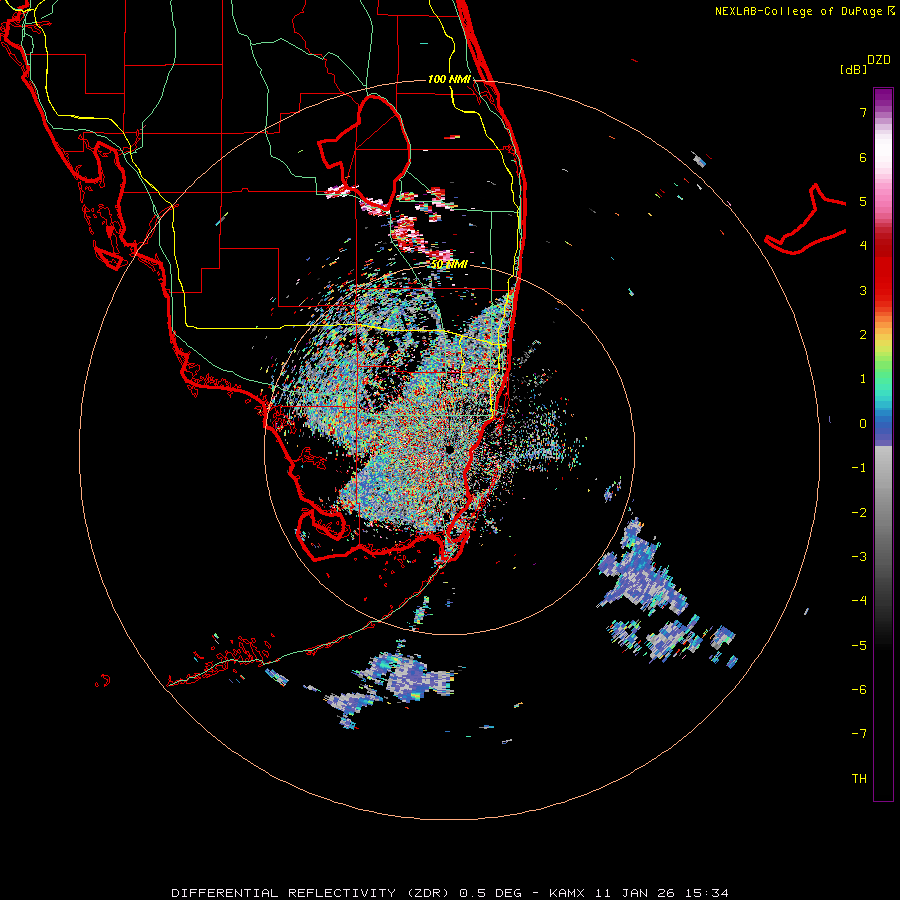Image resolution: width=900 pixels, height=900 pixels.
Task: Click the color scale value 5
Action: [x=863, y=201]
